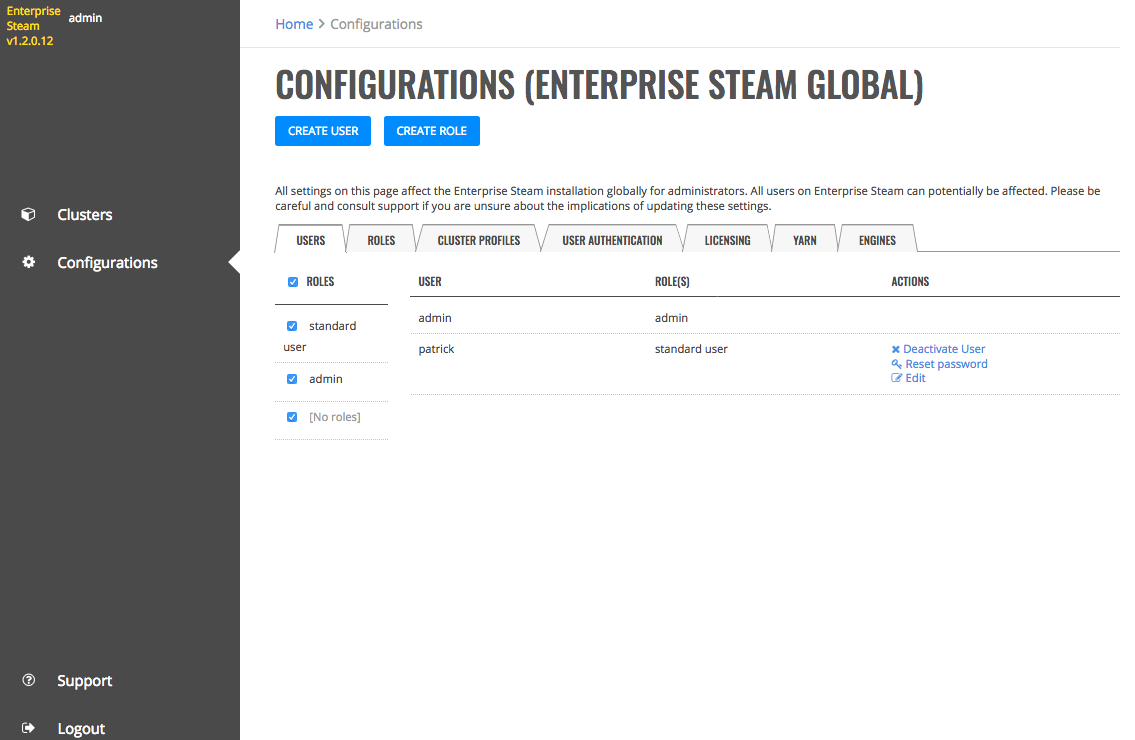Viewport: 1135px width, 740px height.
Task: Click the Configurations breadcrumb text
Action: (x=376, y=24)
